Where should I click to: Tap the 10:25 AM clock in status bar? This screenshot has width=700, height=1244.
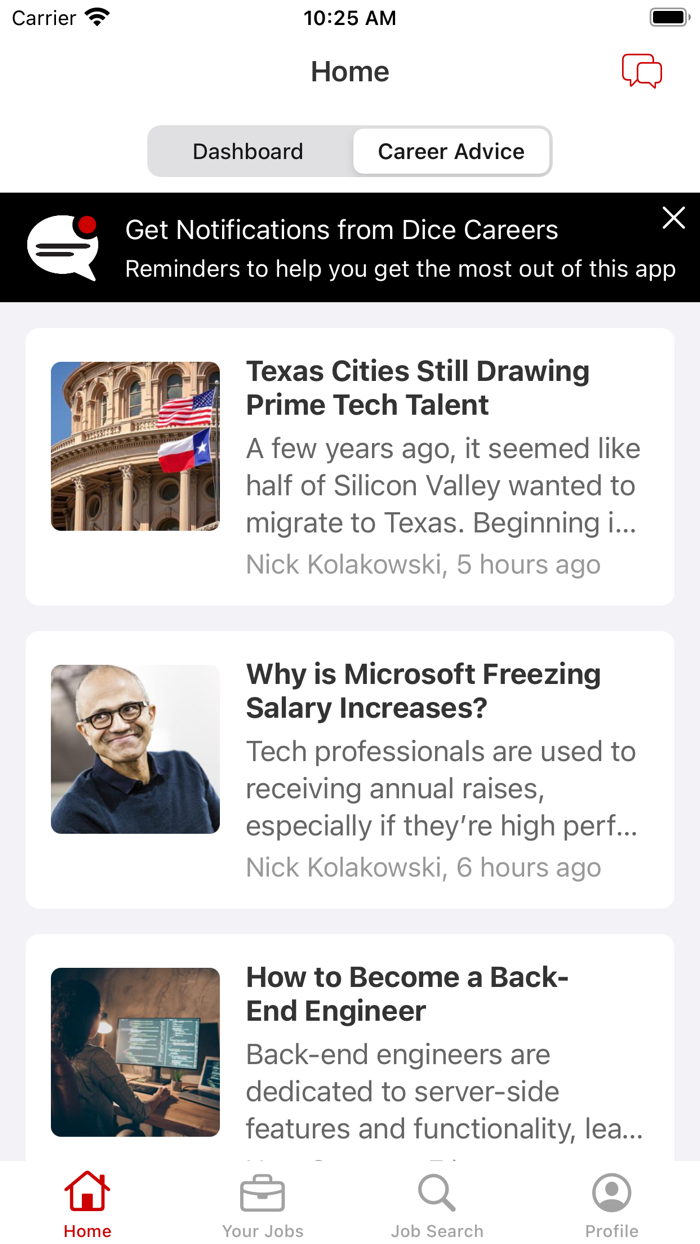click(350, 16)
